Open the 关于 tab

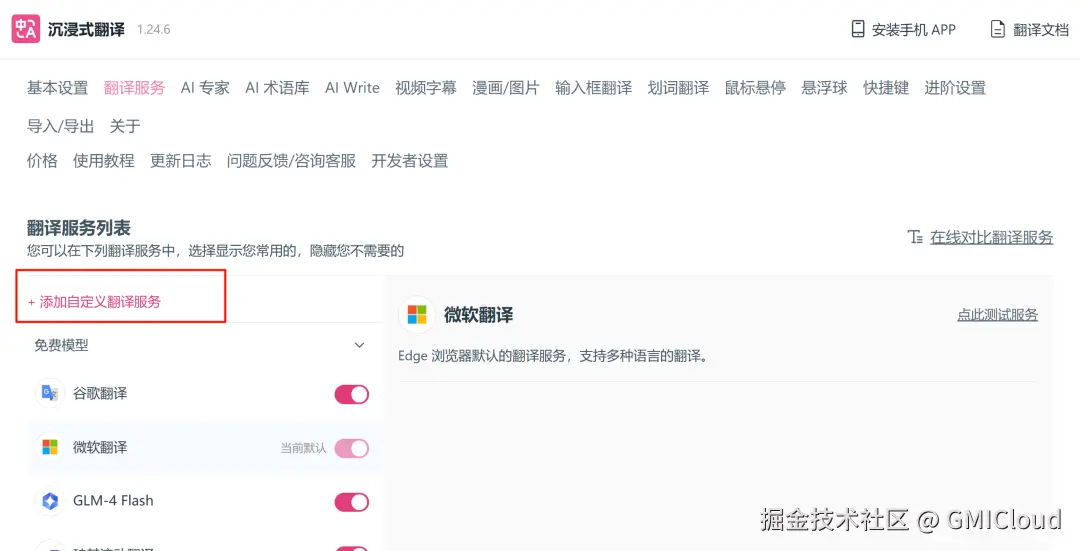[x=125, y=126]
